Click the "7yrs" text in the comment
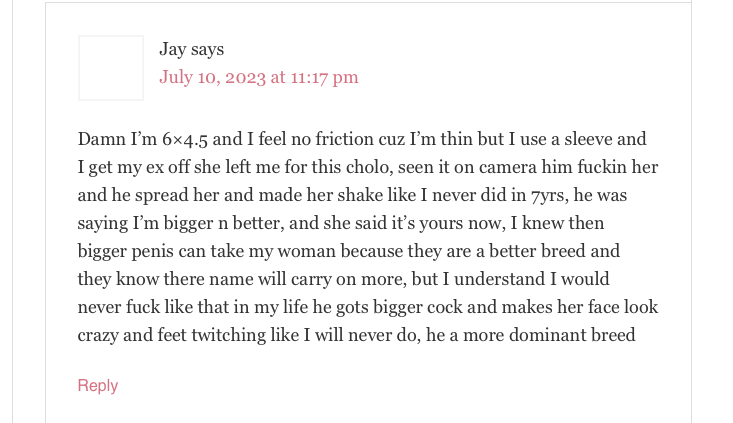Viewport: 733px width, 423px height. (549, 195)
